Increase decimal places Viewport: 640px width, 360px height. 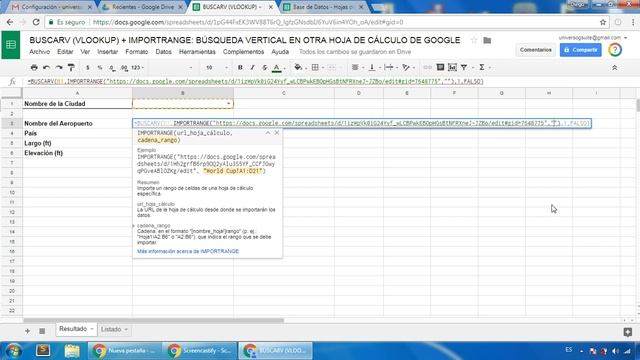[x=124, y=67]
